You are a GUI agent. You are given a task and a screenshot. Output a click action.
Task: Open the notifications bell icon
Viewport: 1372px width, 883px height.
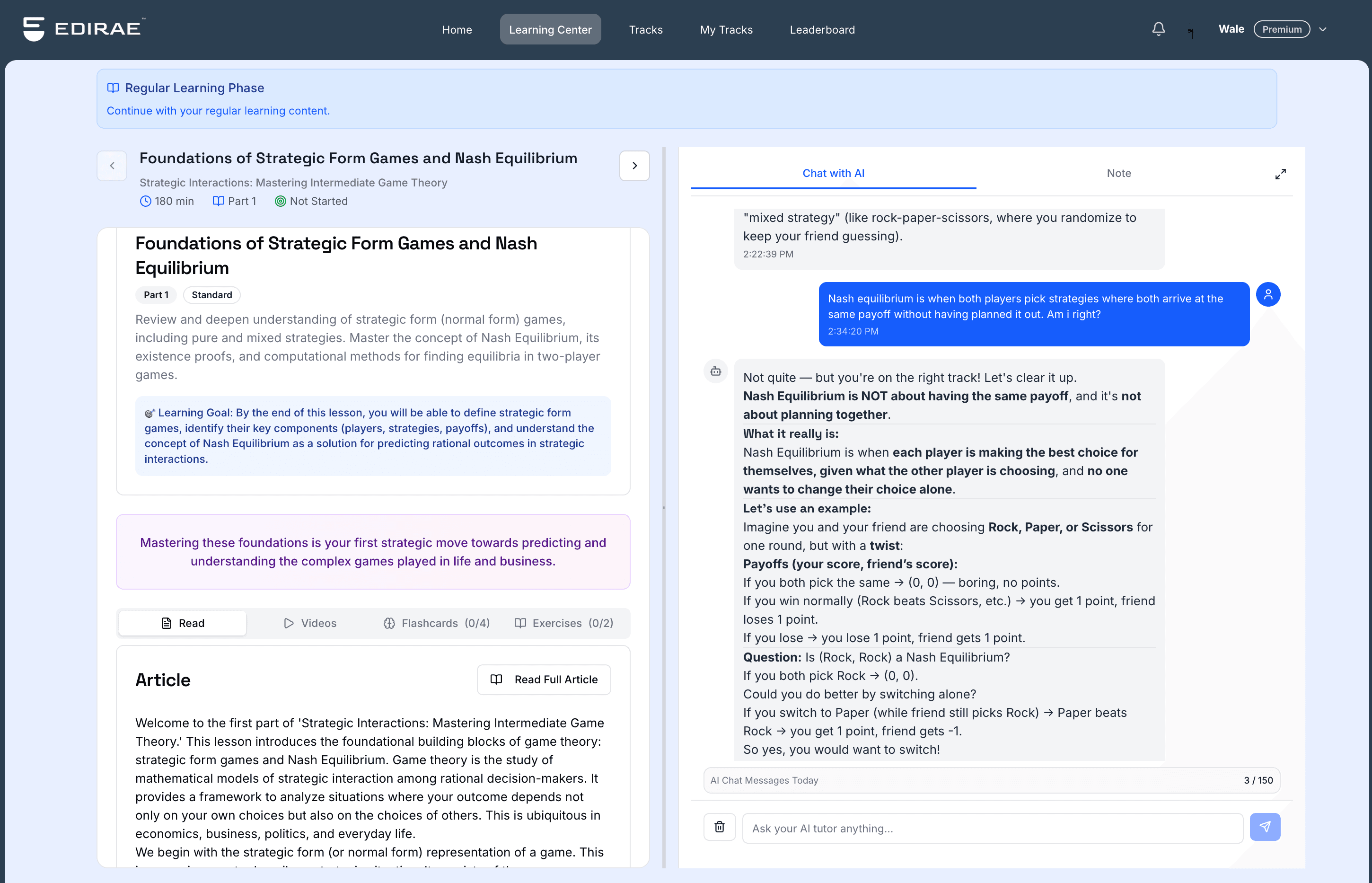[1158, 29]
